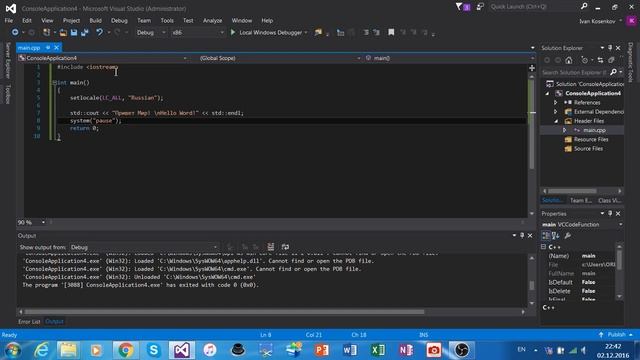This screenshot has width=640, height=360.
Task: Click the Windows Start button
Action: pyautogui.click(x=13, y=350)
